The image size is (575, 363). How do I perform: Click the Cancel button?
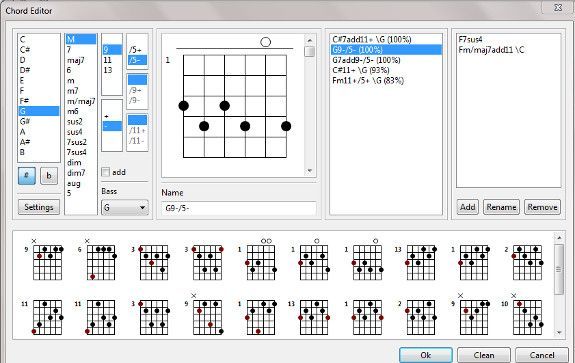tap(542, 355)
